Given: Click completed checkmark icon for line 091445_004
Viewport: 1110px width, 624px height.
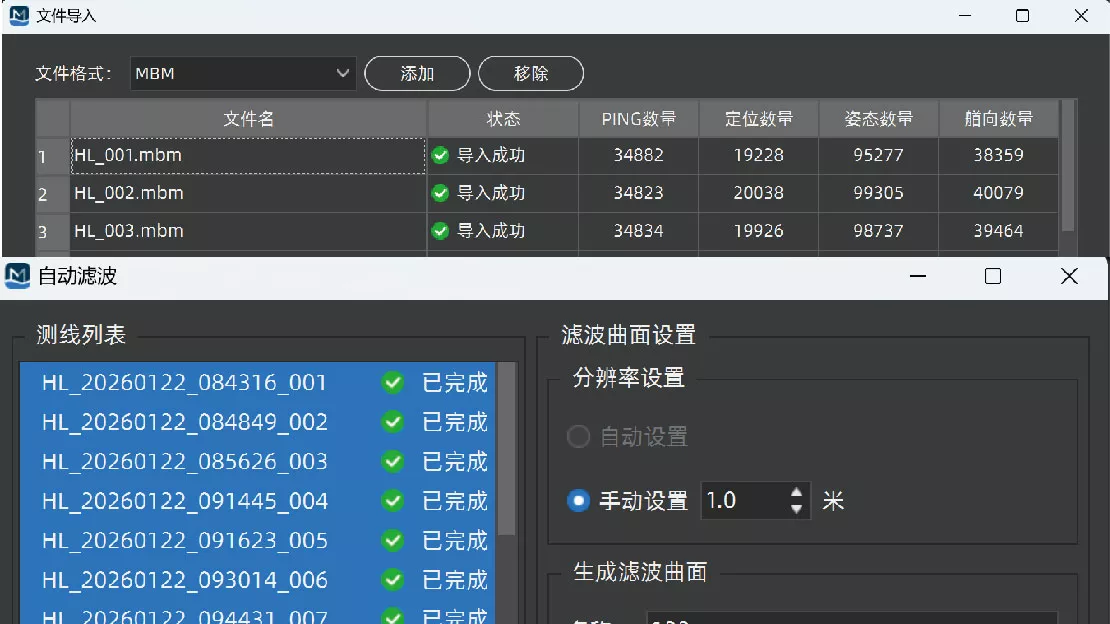Looking at the screenshot, I should point(393,501).
